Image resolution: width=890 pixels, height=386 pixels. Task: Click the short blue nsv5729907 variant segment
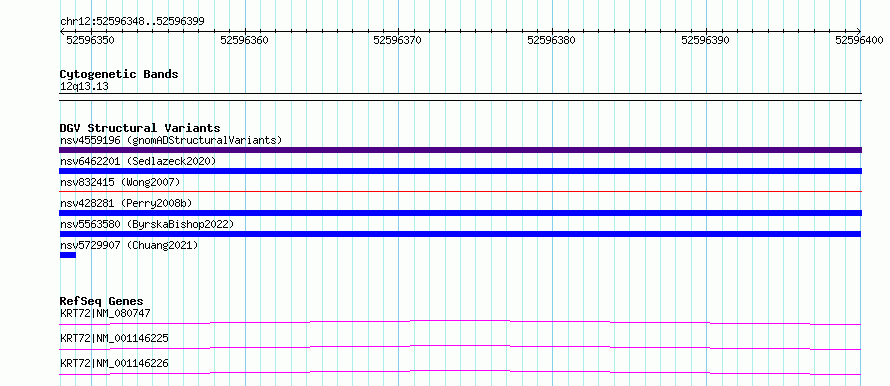pos(68,255)
